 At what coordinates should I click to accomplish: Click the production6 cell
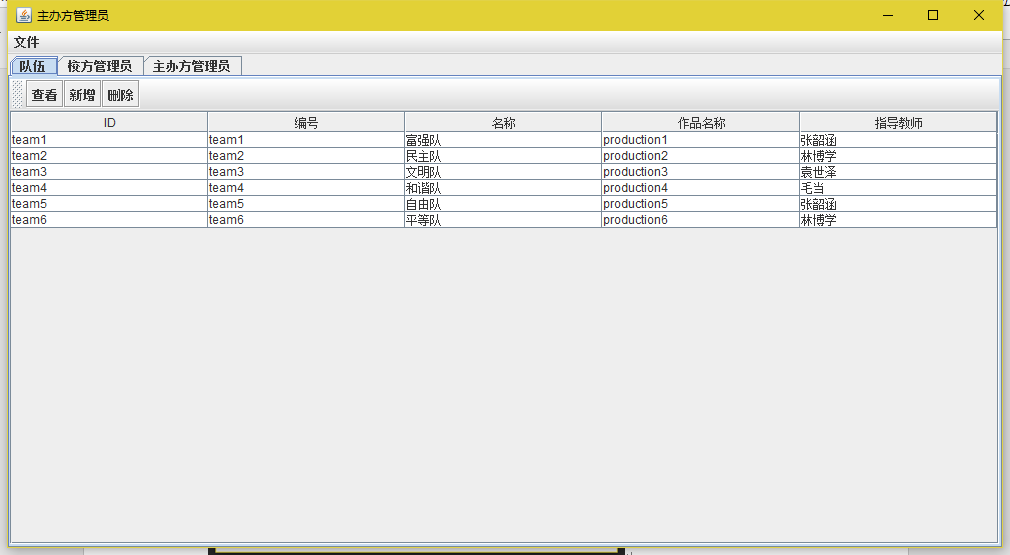tap(701, 220)
